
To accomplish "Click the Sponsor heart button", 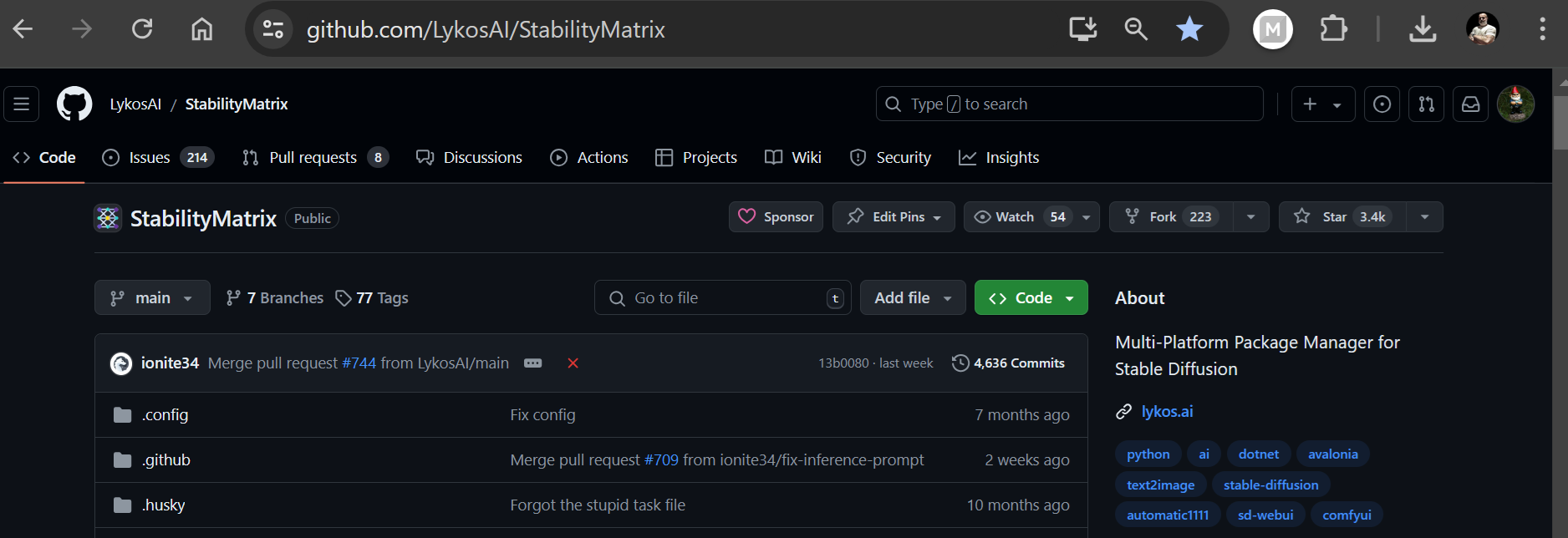I will tap(776, 217).
